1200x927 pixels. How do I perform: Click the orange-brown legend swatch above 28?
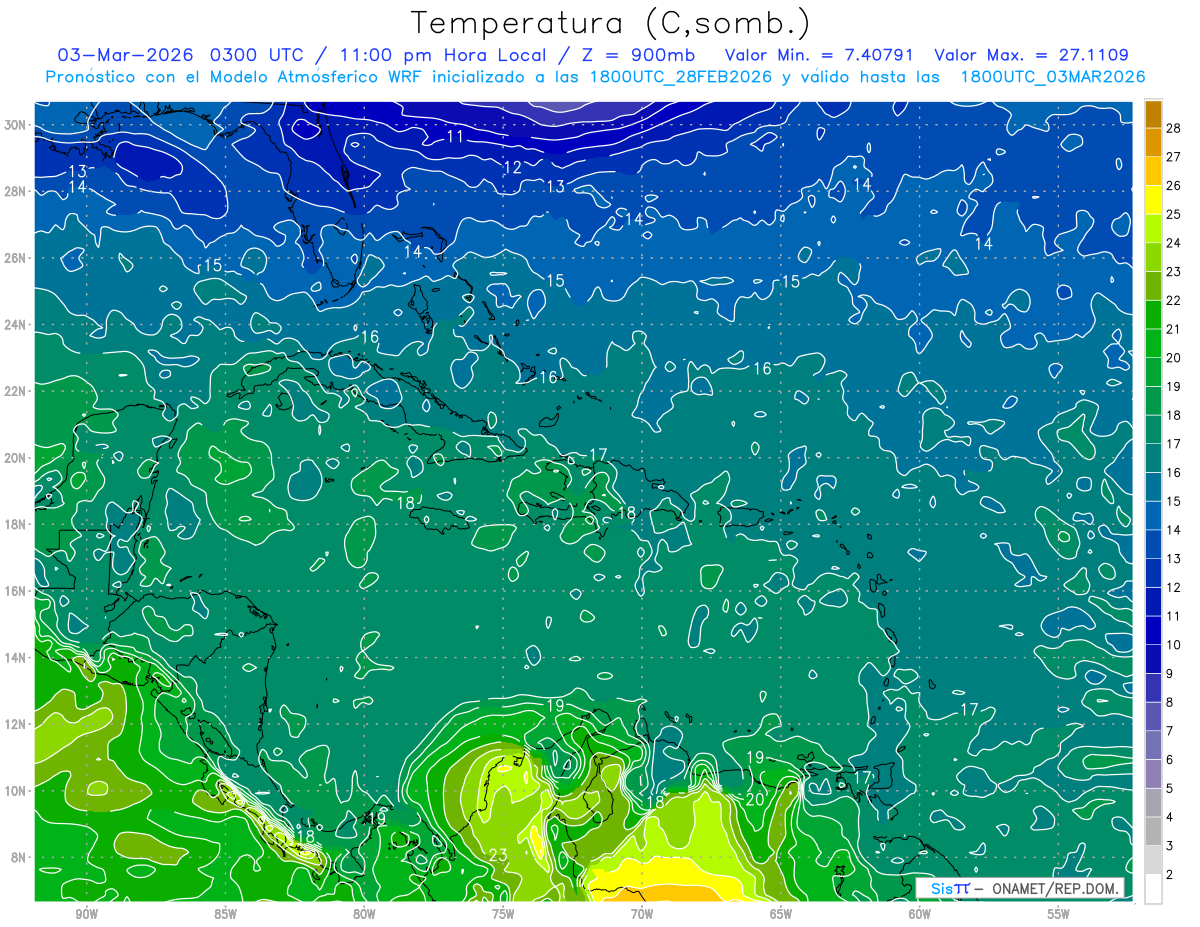pyautogui.click(x=1153, y=114)
